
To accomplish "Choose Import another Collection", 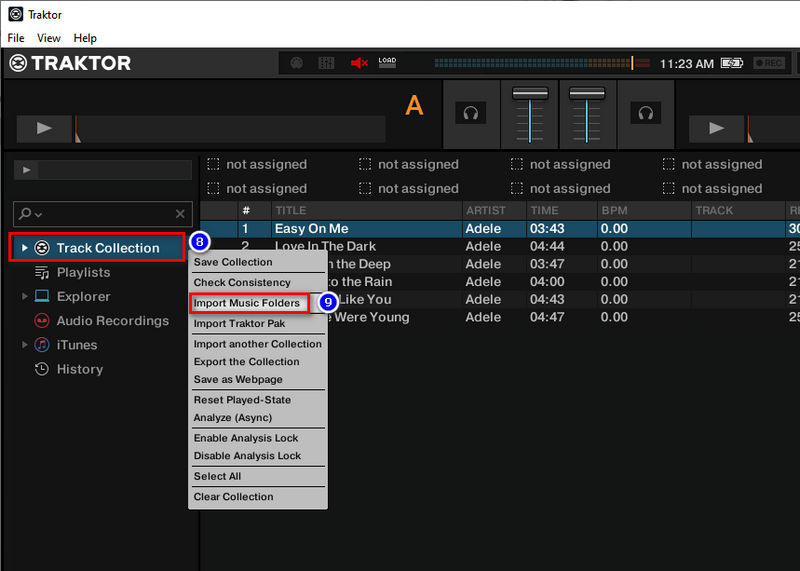I will pos(258,344).
